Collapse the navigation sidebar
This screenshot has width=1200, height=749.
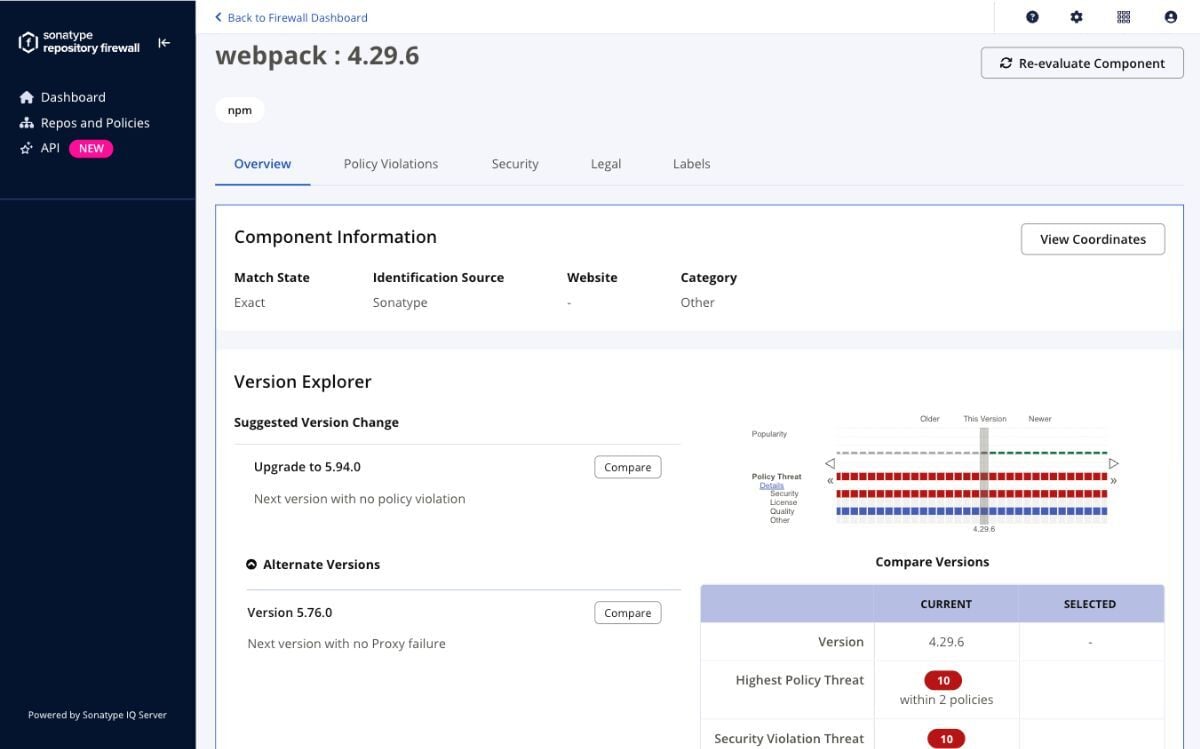(164, 43)
